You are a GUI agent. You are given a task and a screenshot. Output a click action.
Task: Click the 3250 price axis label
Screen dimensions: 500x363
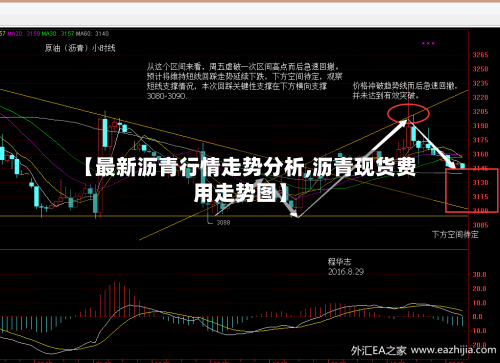click(480, 69)
